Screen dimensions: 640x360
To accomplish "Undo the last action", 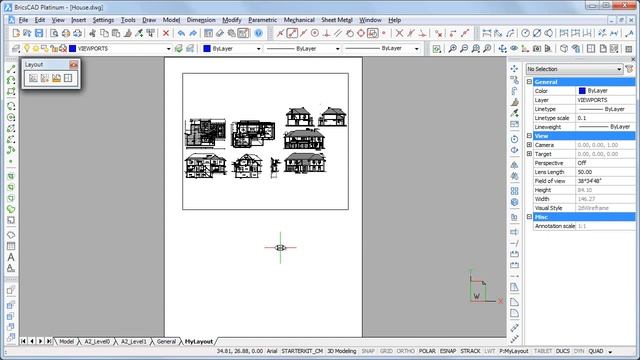I will click(x=181, y=33).
